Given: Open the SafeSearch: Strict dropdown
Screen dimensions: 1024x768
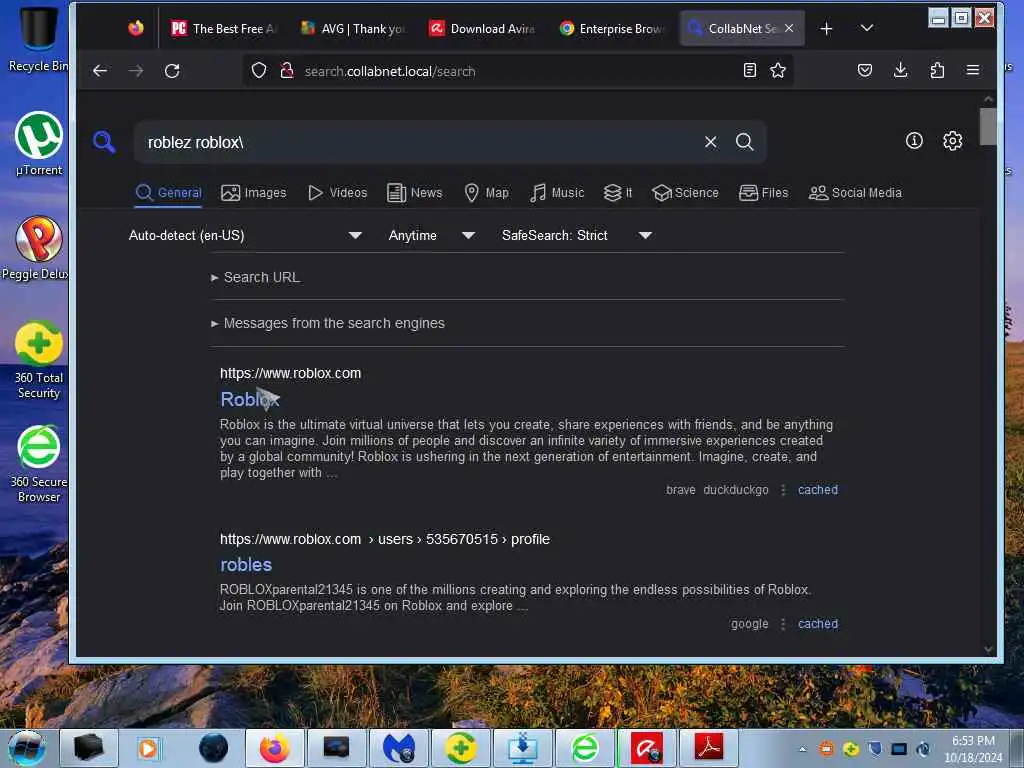Looking at the screenshot, I should (577, 235).
